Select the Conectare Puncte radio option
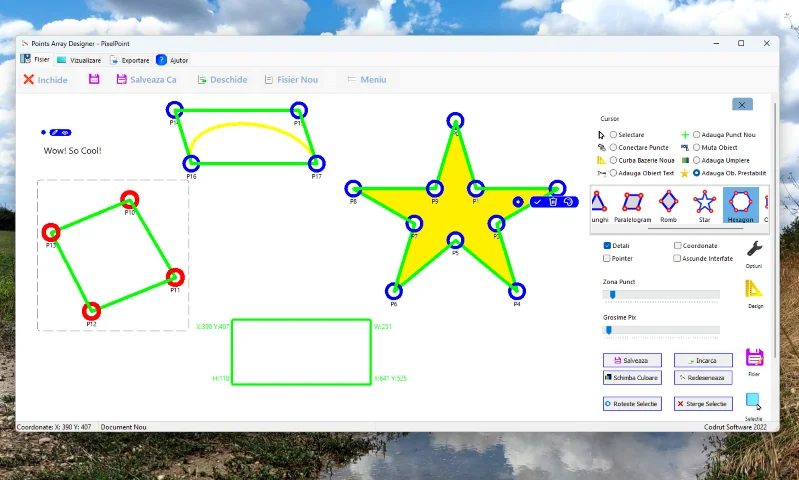 613,147
